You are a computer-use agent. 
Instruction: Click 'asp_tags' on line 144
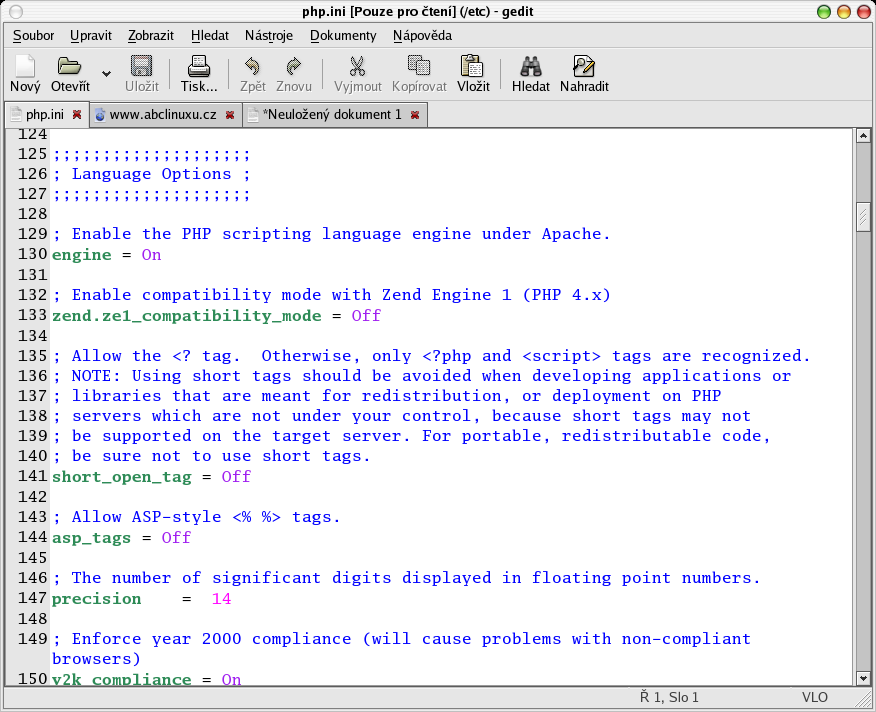coord(92,538)
